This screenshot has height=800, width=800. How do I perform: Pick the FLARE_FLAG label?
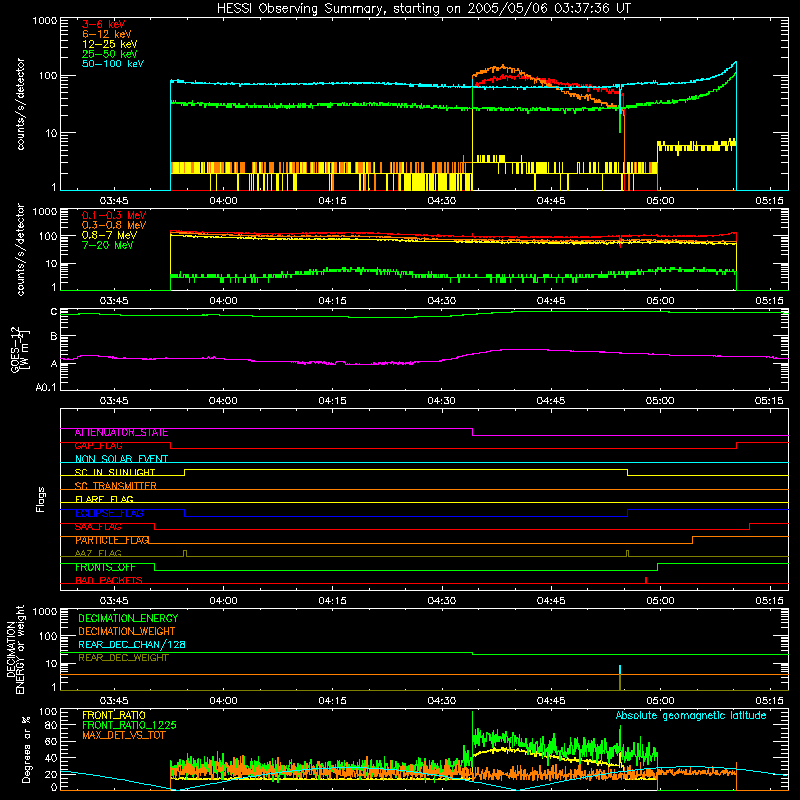click(x=104, y=499)
